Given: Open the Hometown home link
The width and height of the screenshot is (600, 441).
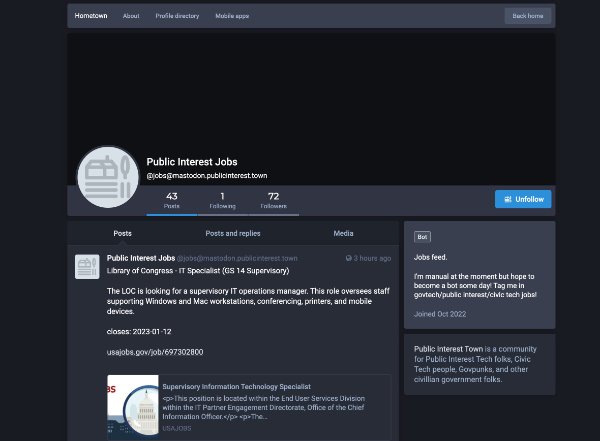Looking at the screenshot, I should 91,16.
